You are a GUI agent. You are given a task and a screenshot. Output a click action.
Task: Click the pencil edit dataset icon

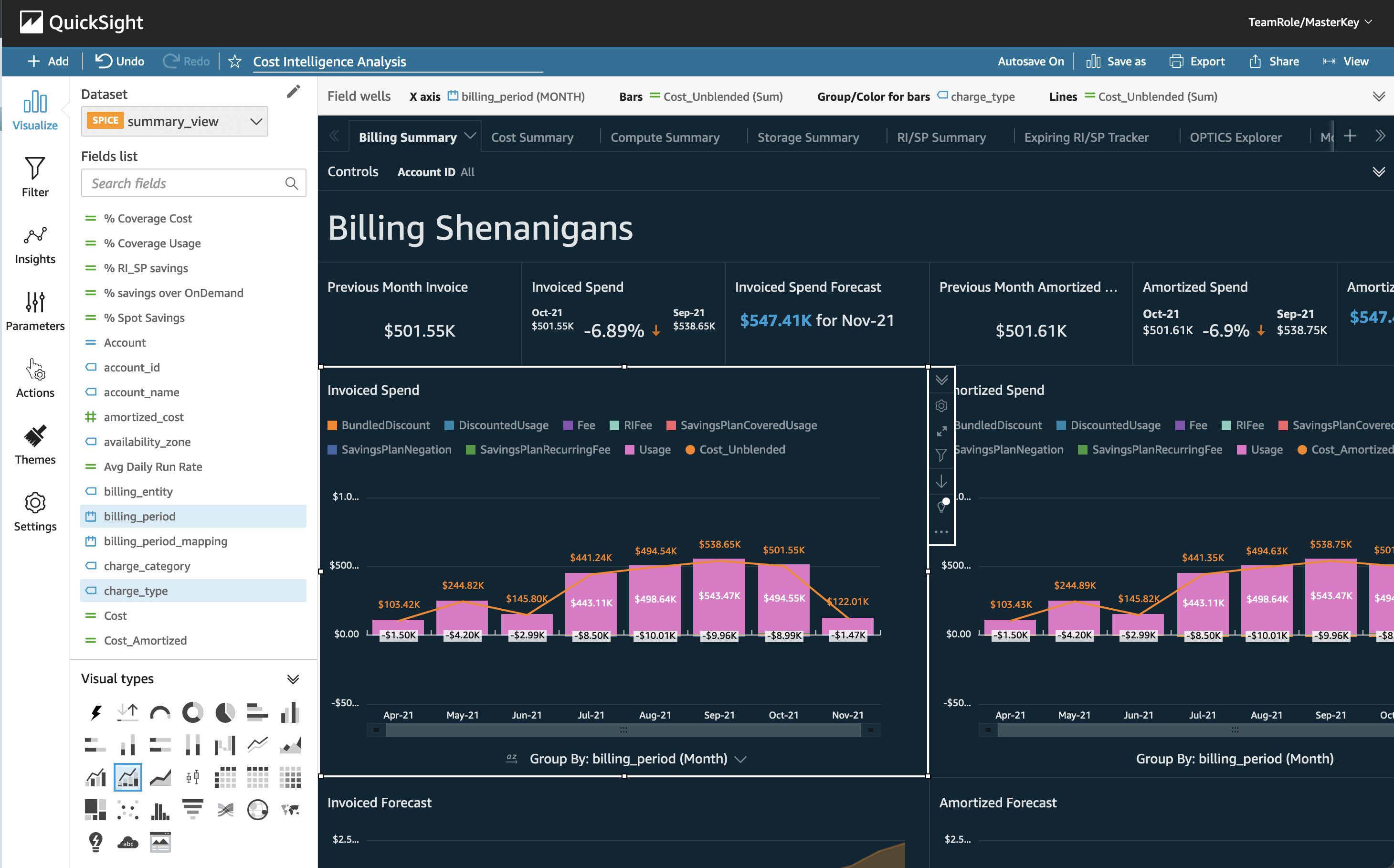tap(293, 92)
